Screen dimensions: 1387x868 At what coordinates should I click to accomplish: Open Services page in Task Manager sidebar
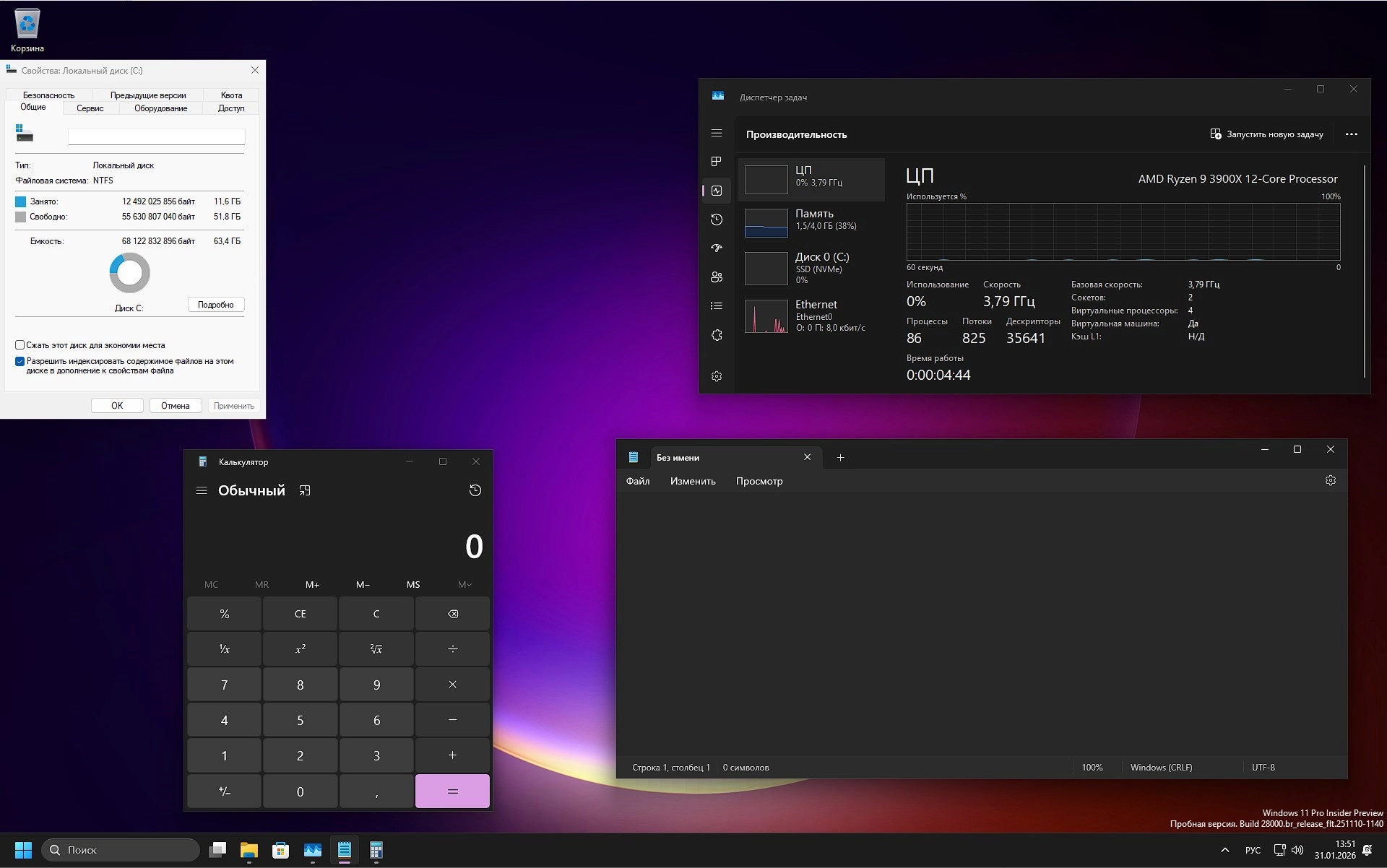point(717,336)
